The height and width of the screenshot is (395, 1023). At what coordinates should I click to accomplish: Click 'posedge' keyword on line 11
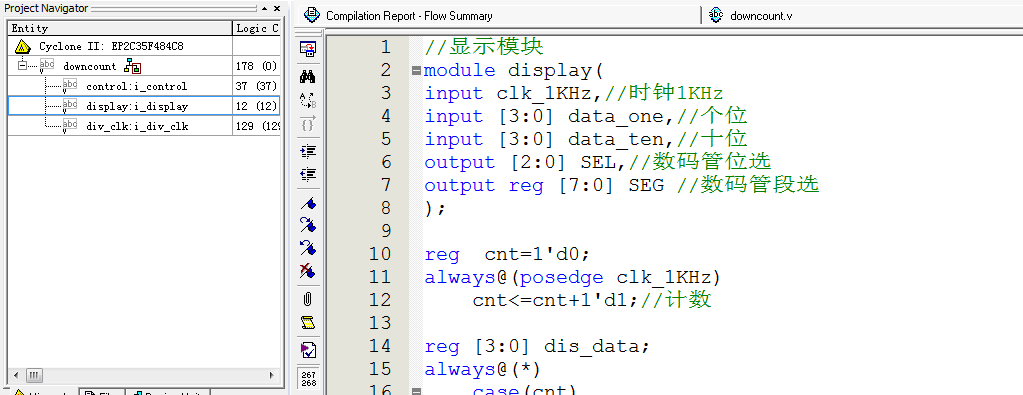[x=562, y=277]
